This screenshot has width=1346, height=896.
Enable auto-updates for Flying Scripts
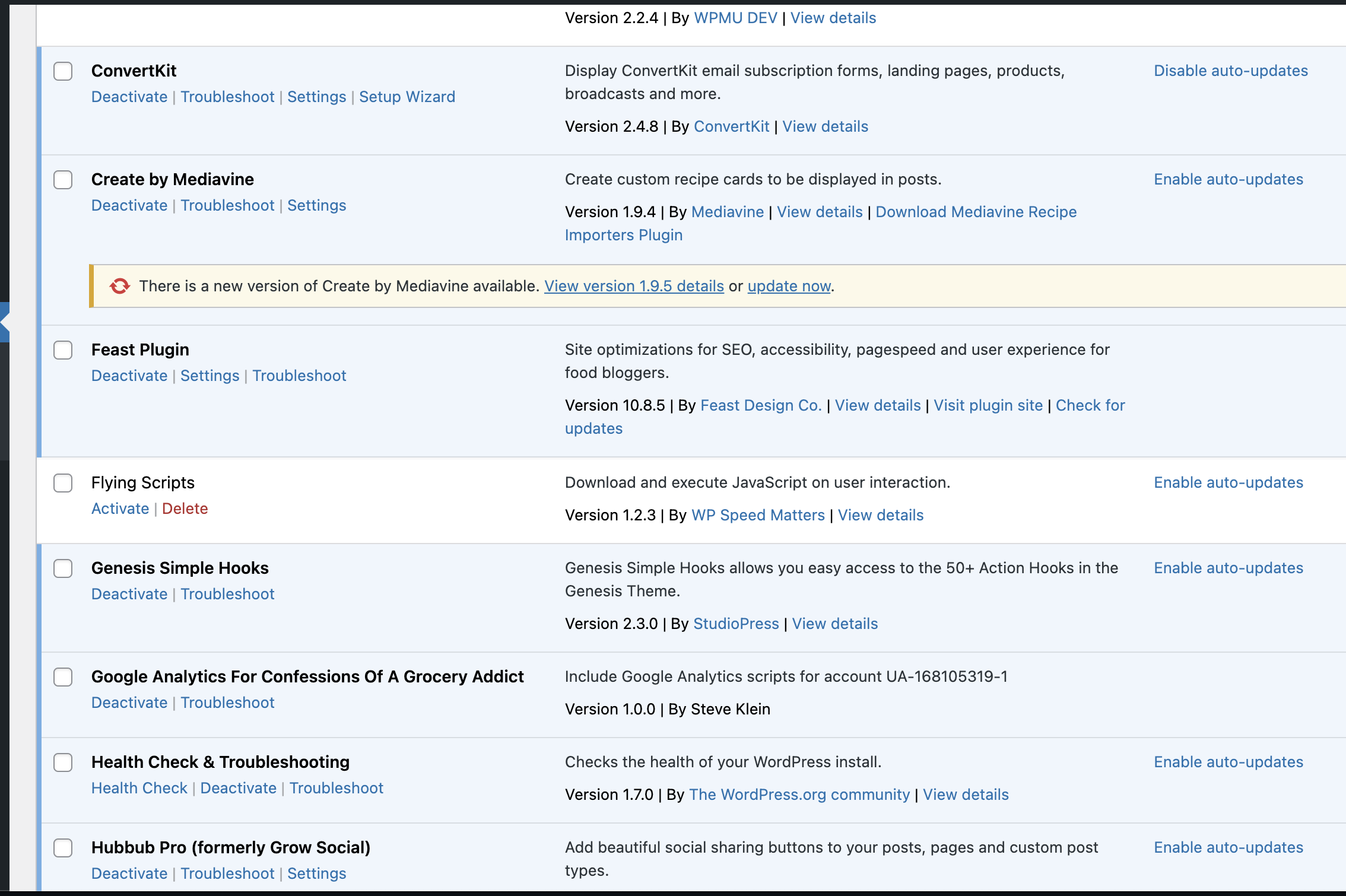(1228, 482)
